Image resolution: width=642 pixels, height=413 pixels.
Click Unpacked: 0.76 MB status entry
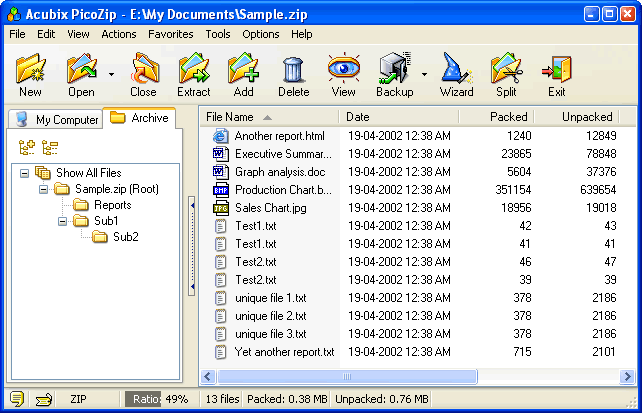tap(382, 399)
